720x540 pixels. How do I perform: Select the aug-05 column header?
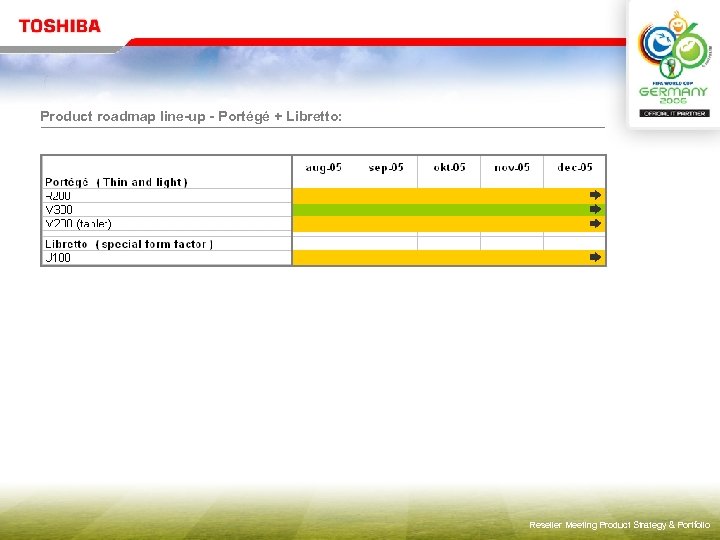click(324, 167)
